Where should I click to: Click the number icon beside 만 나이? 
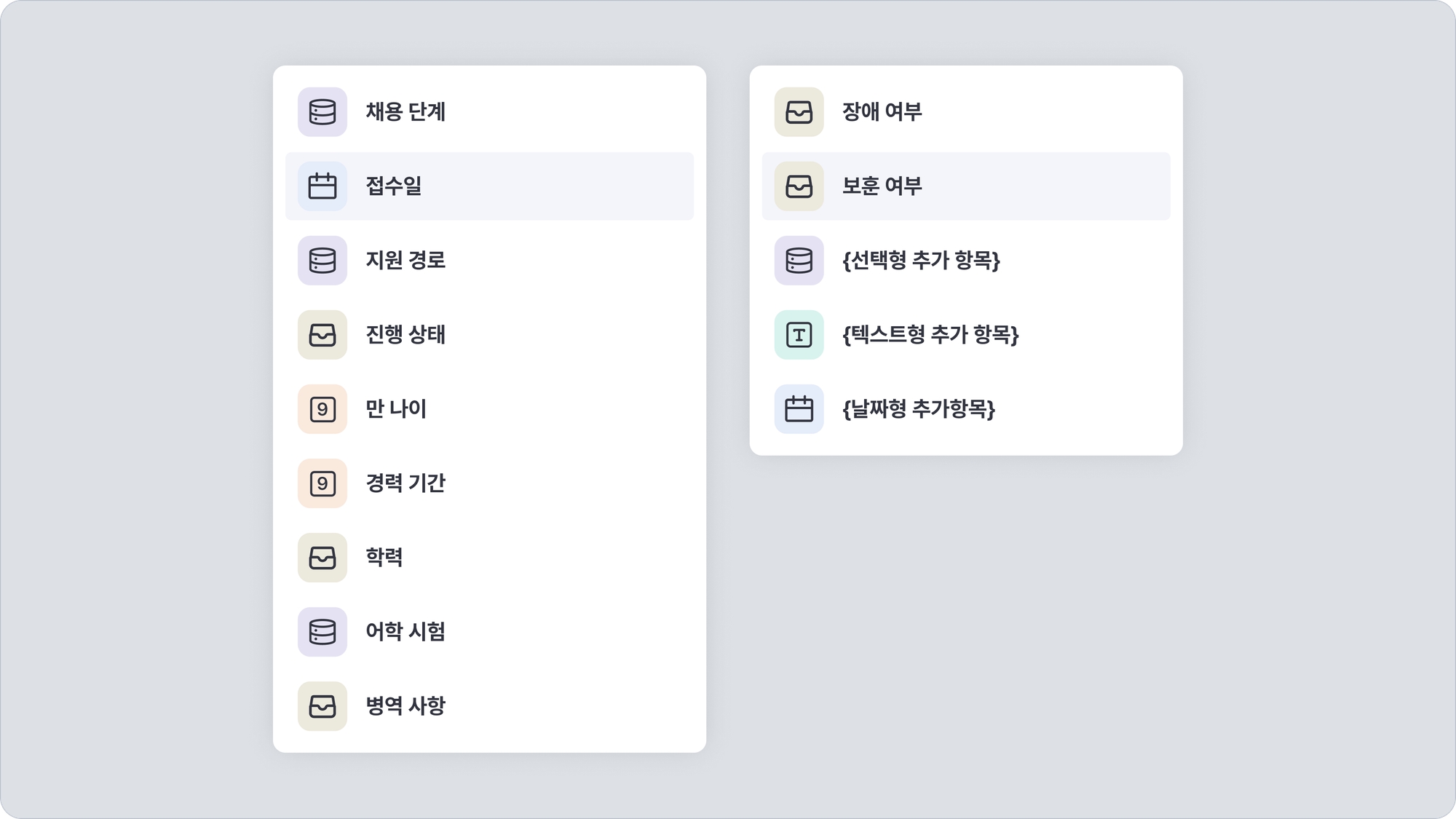[323, 409]
